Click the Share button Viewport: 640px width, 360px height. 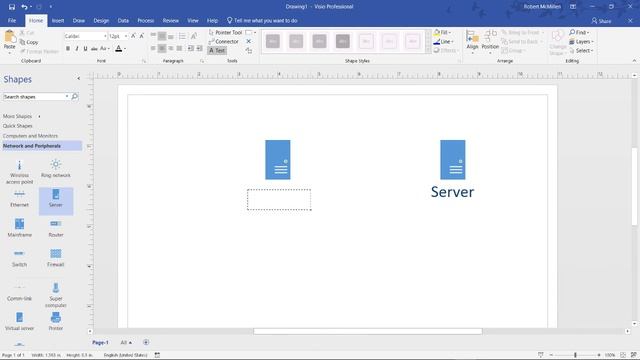601,20
